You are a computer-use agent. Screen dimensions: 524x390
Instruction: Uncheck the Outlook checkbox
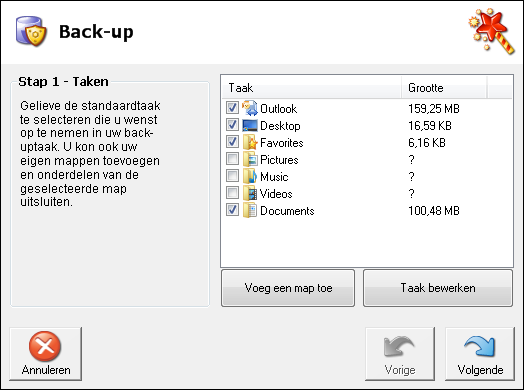[x=232, y=108]
